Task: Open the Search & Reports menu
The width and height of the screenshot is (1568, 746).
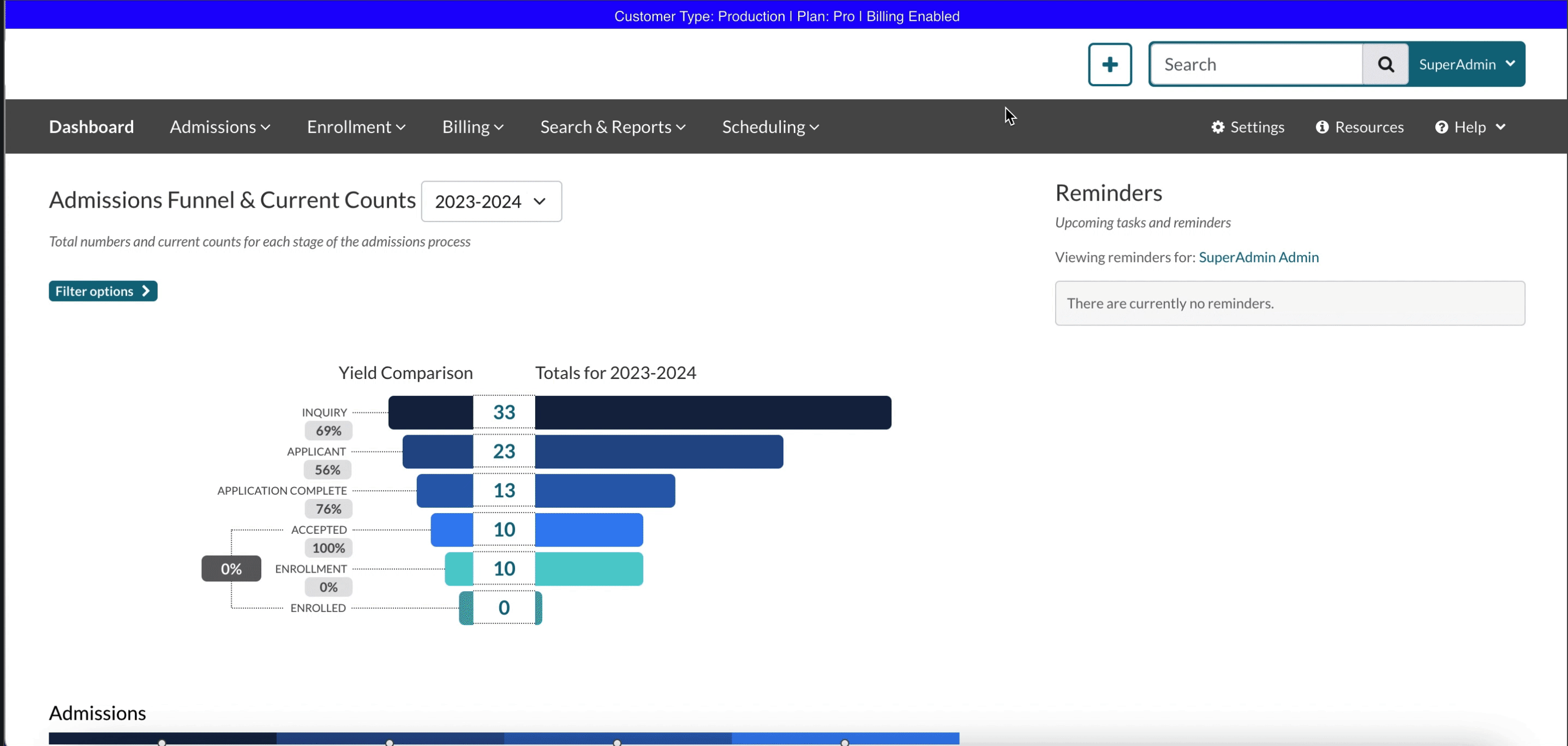Action: coord(612,127)
